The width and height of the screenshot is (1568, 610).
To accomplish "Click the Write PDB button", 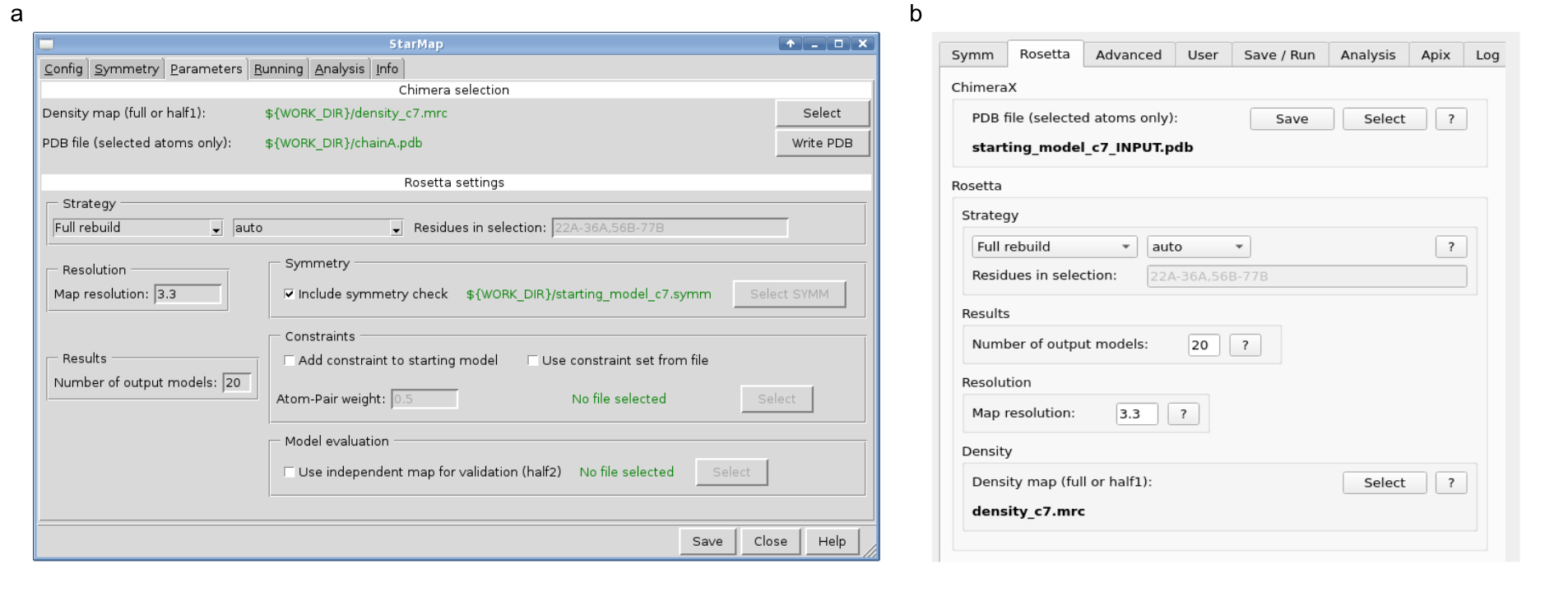I will tap(822, 143).
